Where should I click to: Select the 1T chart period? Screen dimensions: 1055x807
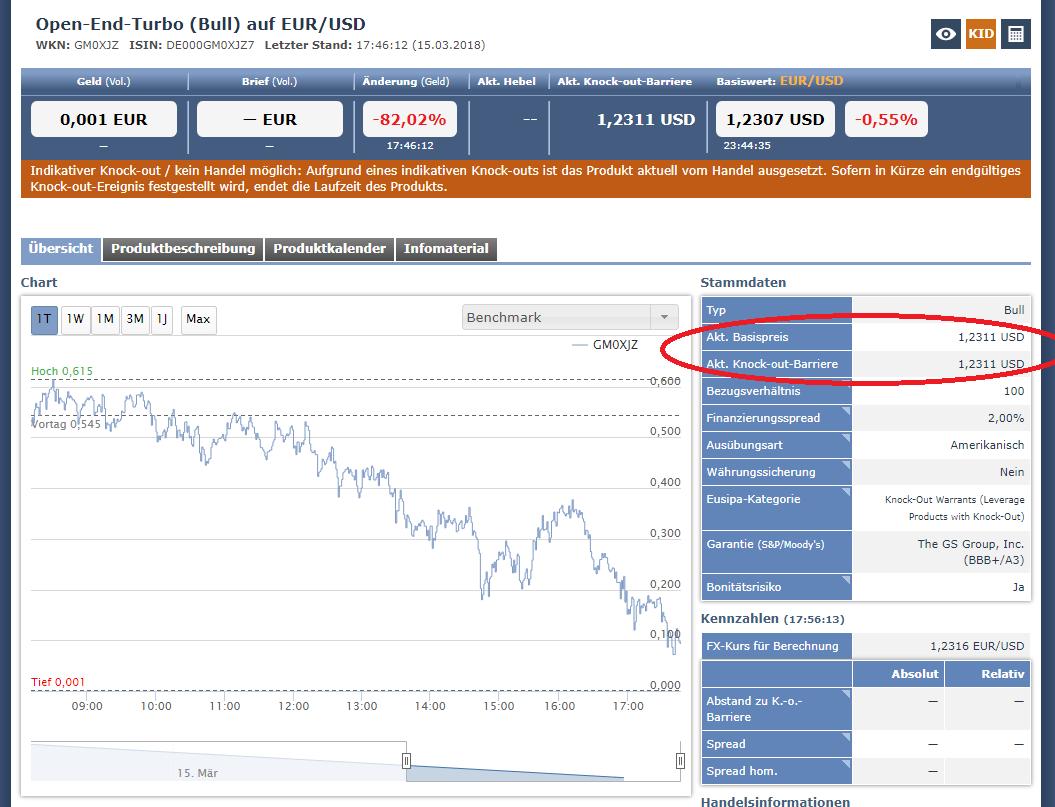[44, 319]
